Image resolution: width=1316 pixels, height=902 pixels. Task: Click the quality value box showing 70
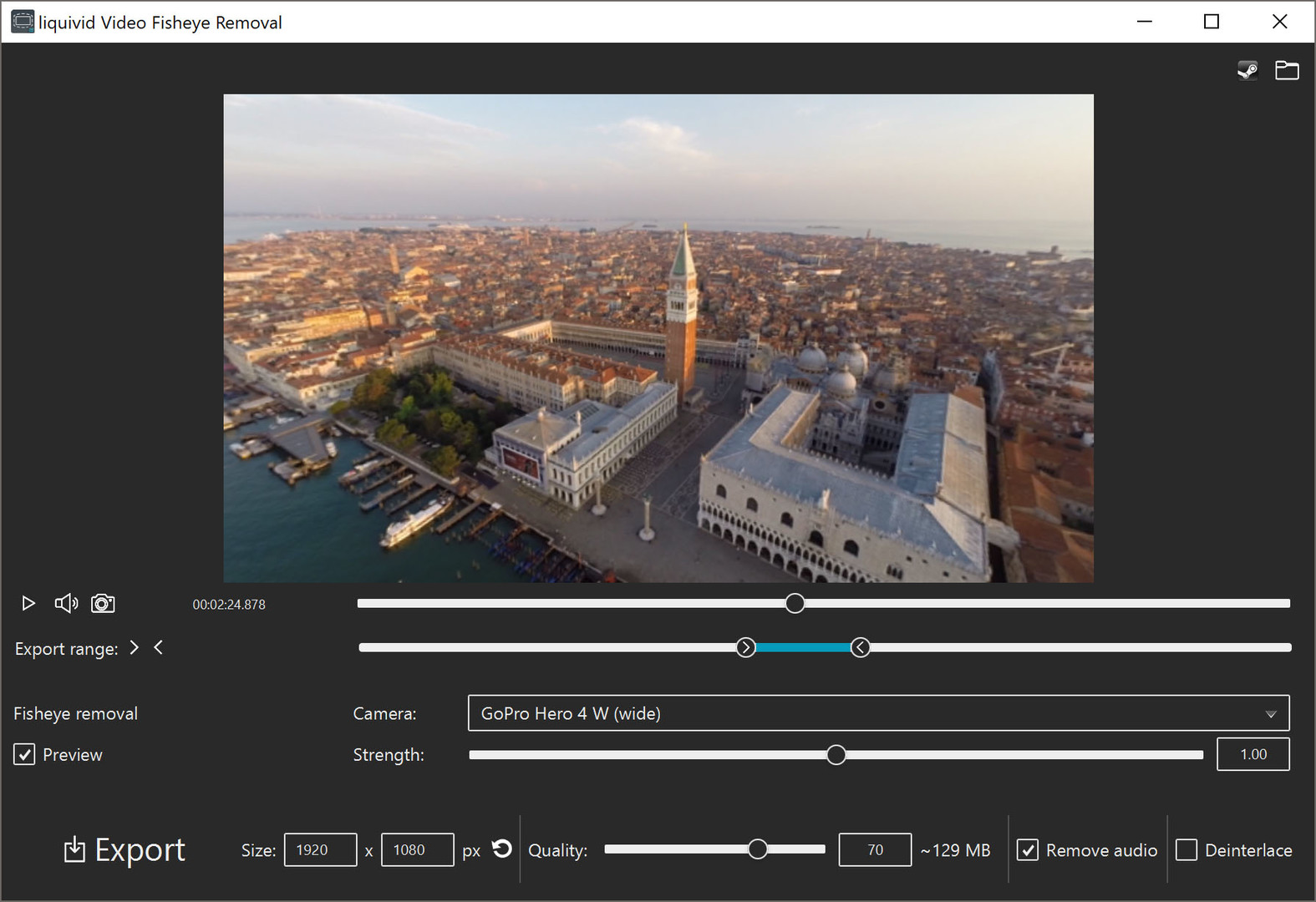pos(875,849)
